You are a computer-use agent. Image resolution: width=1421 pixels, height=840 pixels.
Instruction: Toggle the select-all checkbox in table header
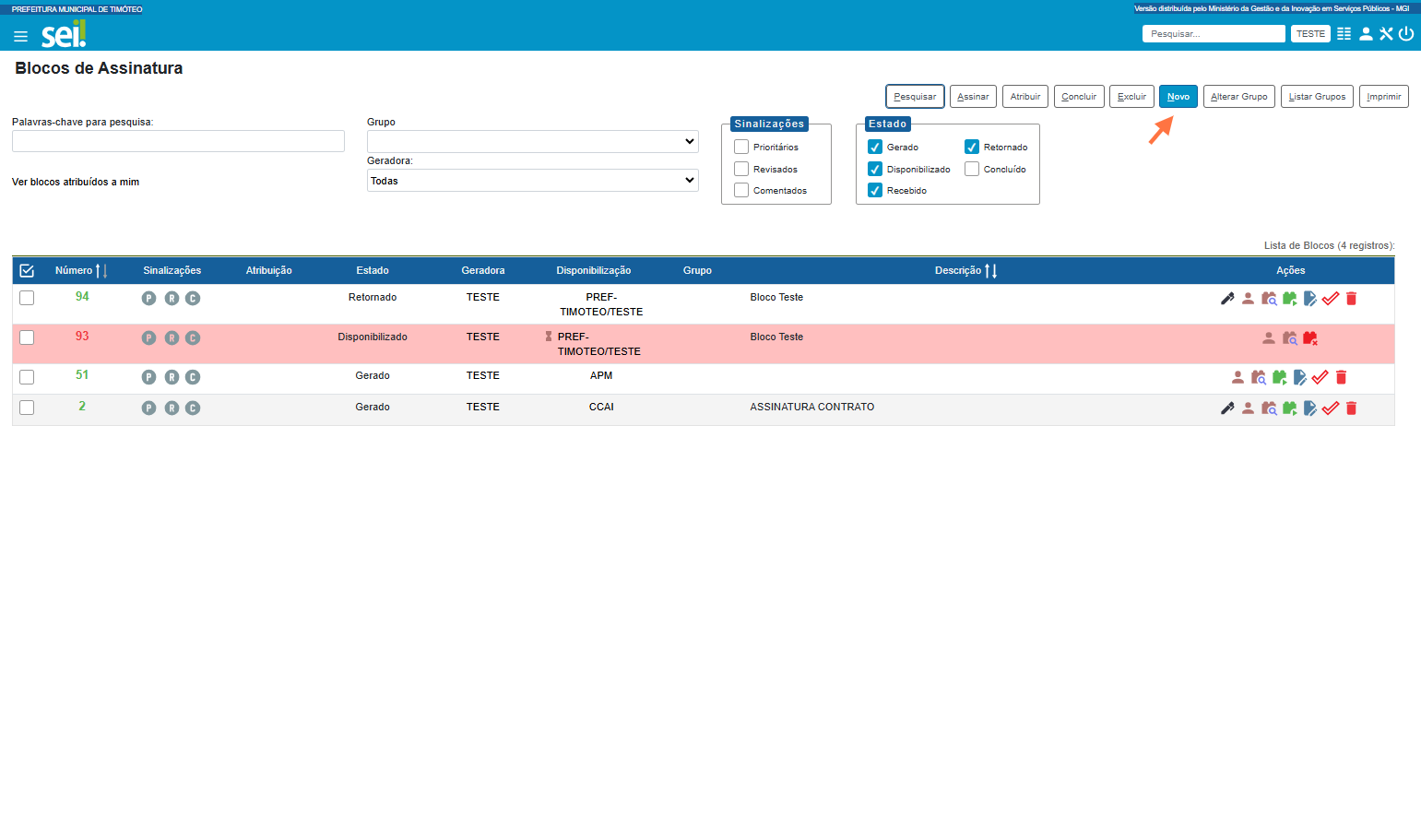tap(27, 270)
